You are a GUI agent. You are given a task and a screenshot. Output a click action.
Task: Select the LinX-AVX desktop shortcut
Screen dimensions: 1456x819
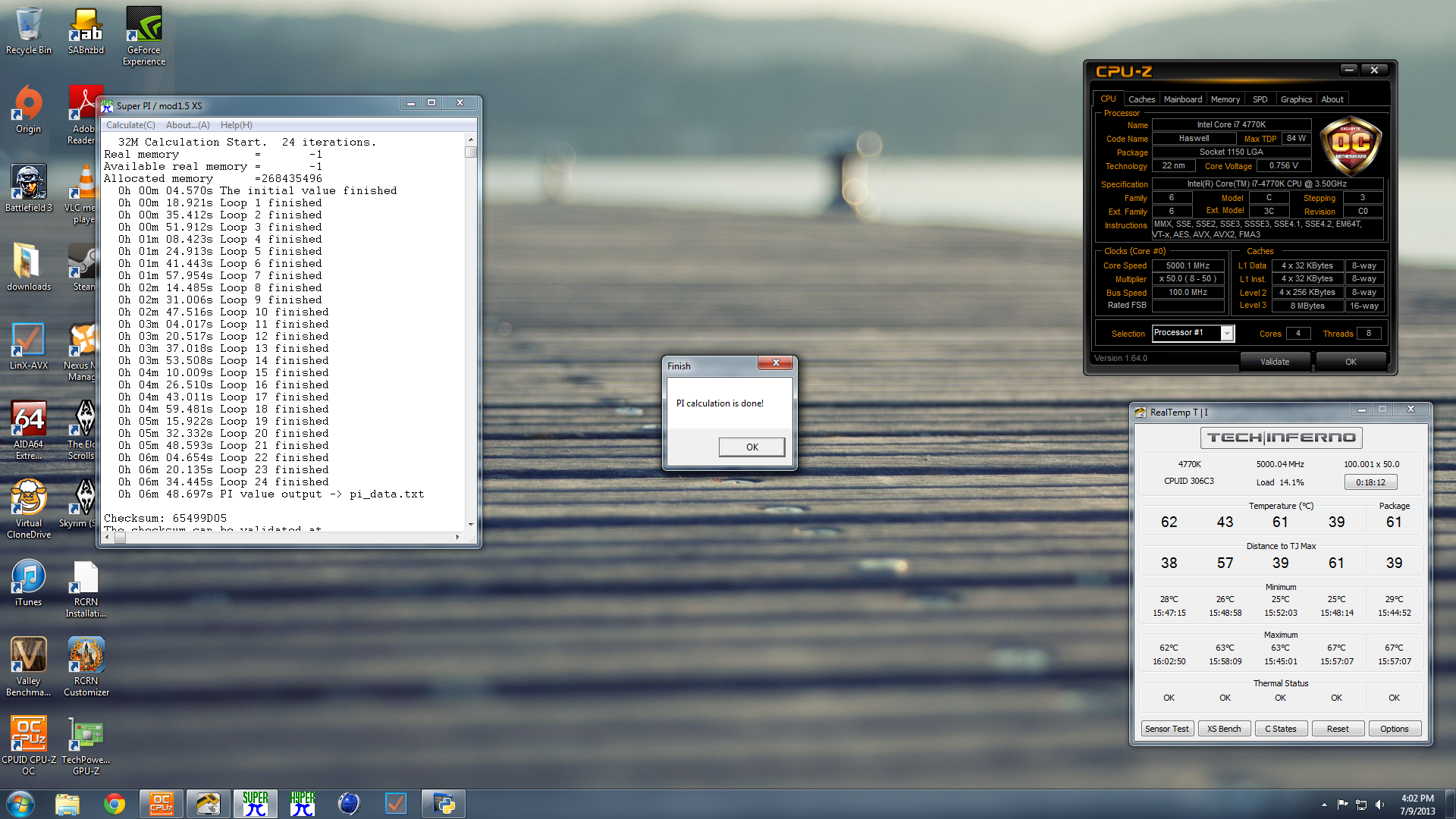tap(29, 347)
